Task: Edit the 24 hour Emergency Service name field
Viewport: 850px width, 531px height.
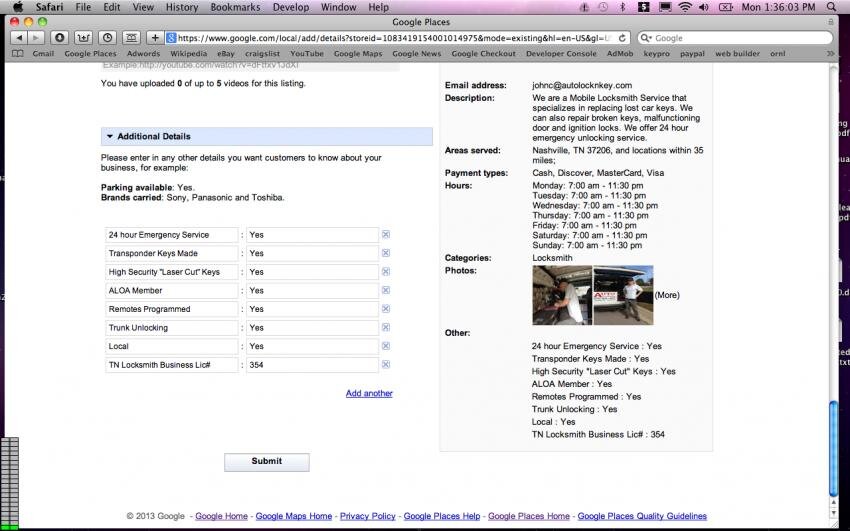Action: [x=172, y=235]
